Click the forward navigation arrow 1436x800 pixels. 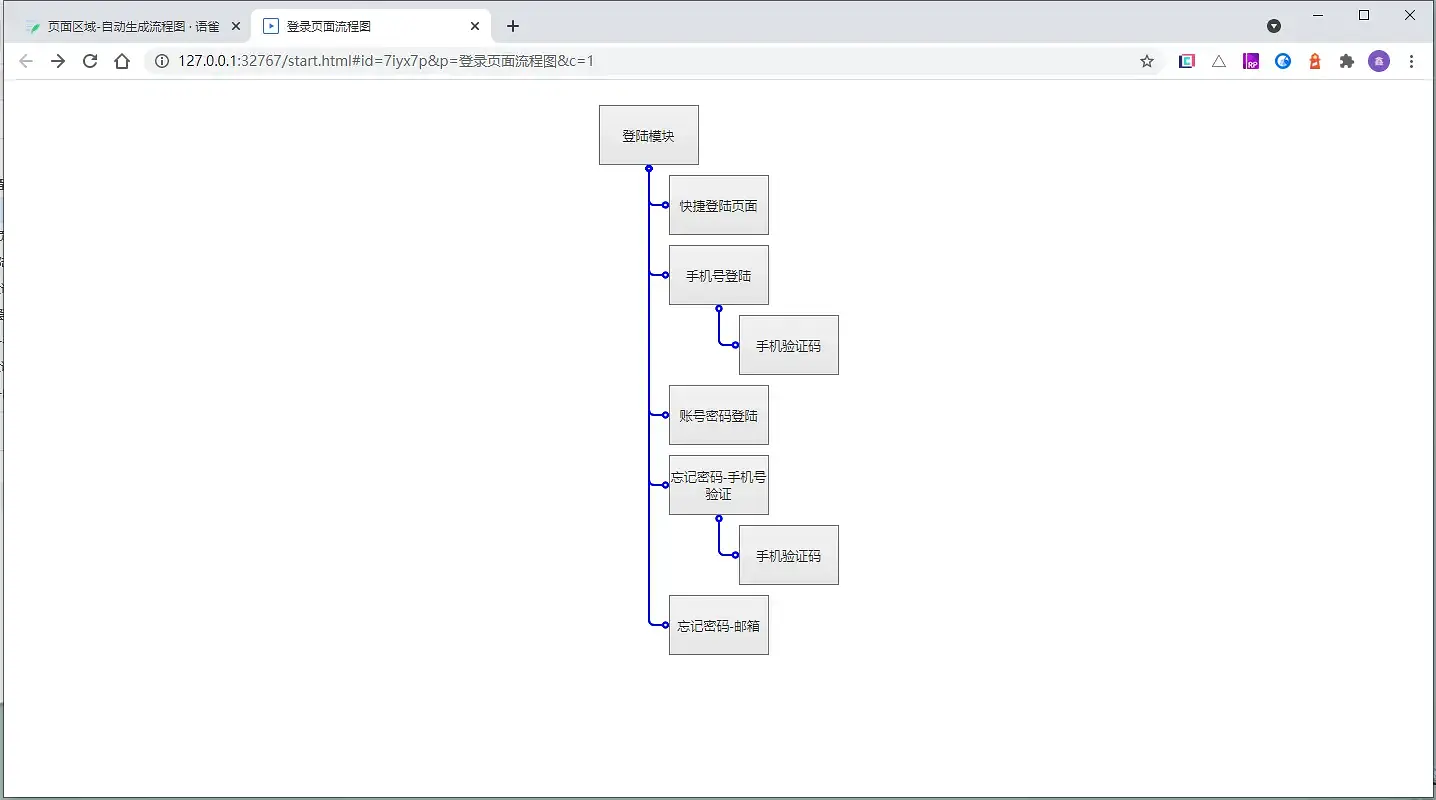58,61
